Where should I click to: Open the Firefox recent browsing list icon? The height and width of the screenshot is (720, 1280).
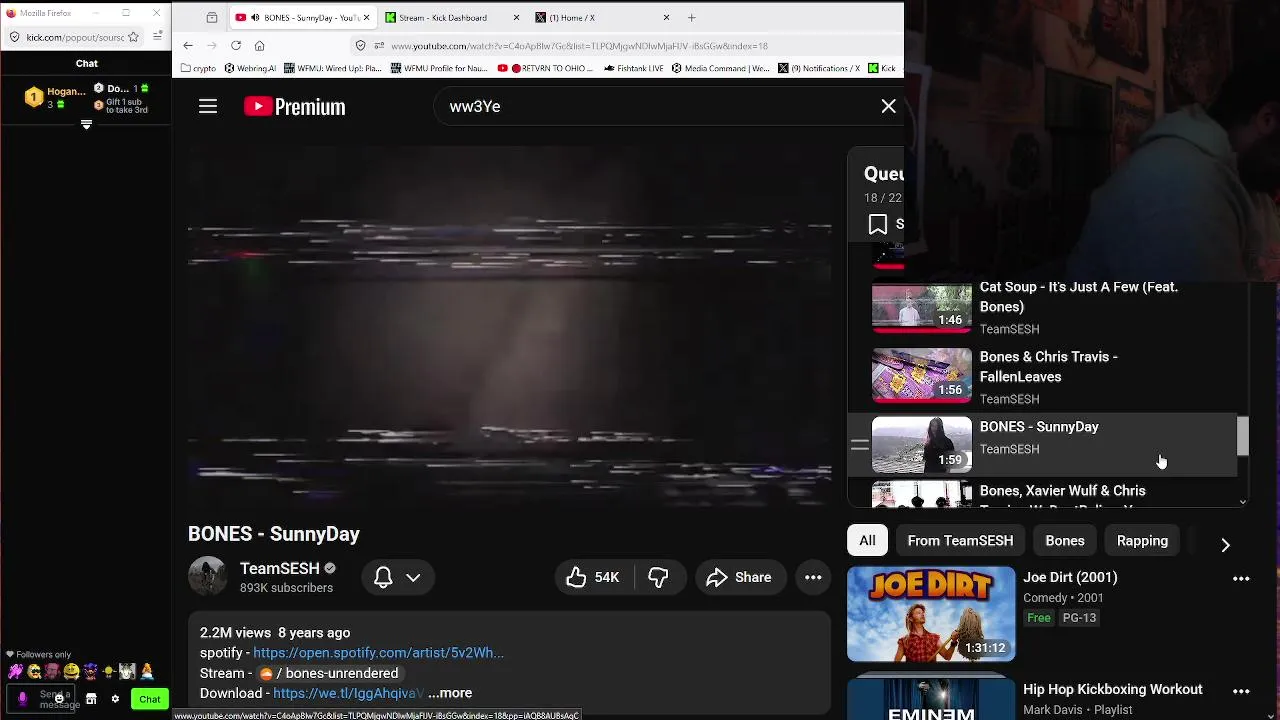[x=212, y=18]
